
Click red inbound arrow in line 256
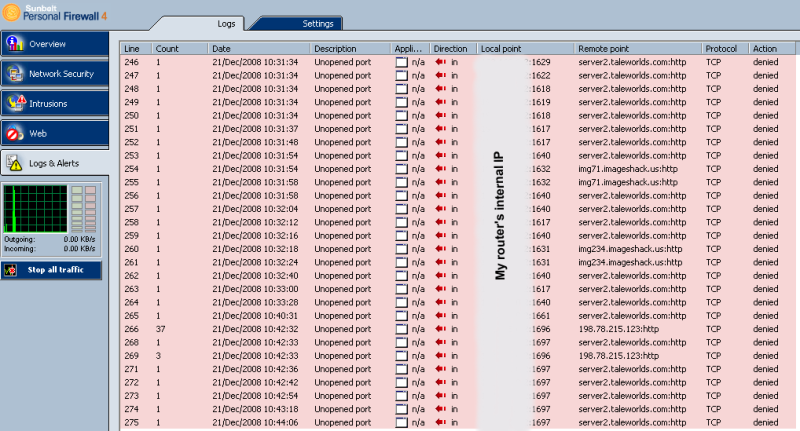[x=440, y=195]
